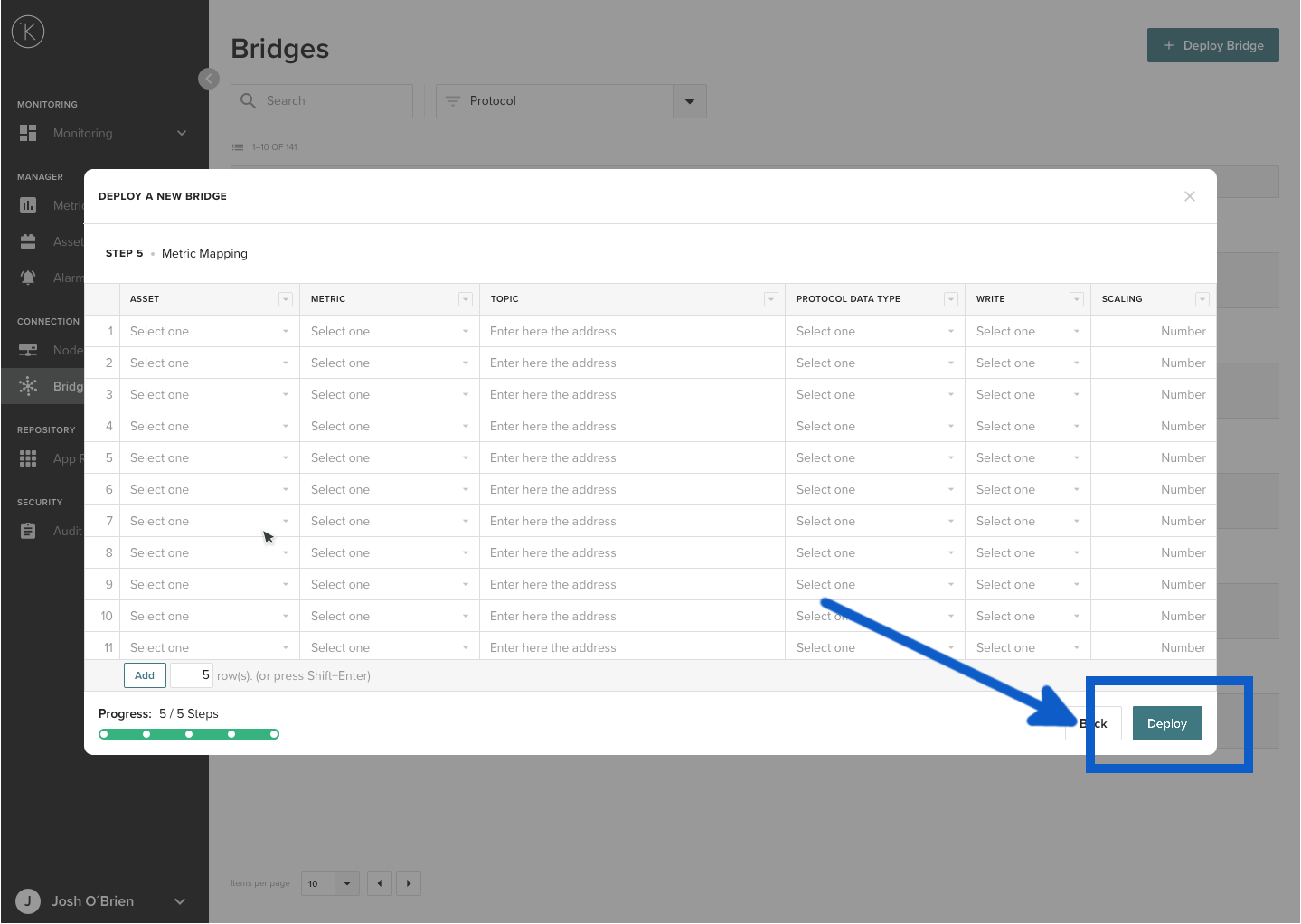Screen dimensions: 1301x924
Task: Open the Asset dropdown in row 1
Action: (x=209, y=331)
